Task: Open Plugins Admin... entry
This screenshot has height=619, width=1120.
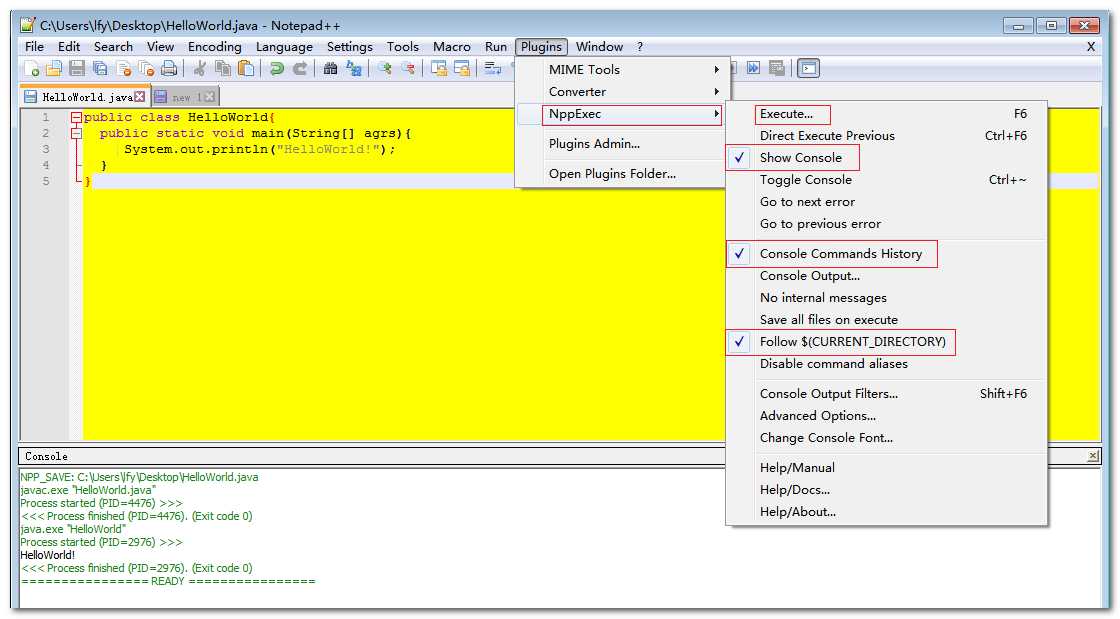Action: (x=594, y=144)
